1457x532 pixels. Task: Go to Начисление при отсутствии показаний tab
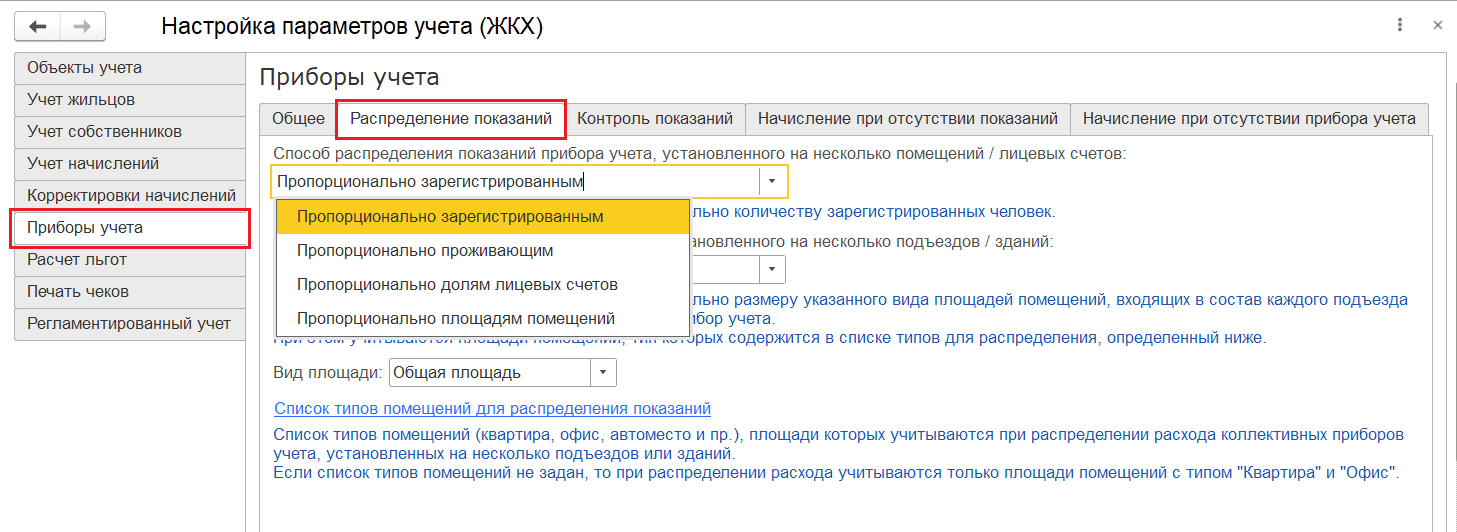(x=908, y=119)
